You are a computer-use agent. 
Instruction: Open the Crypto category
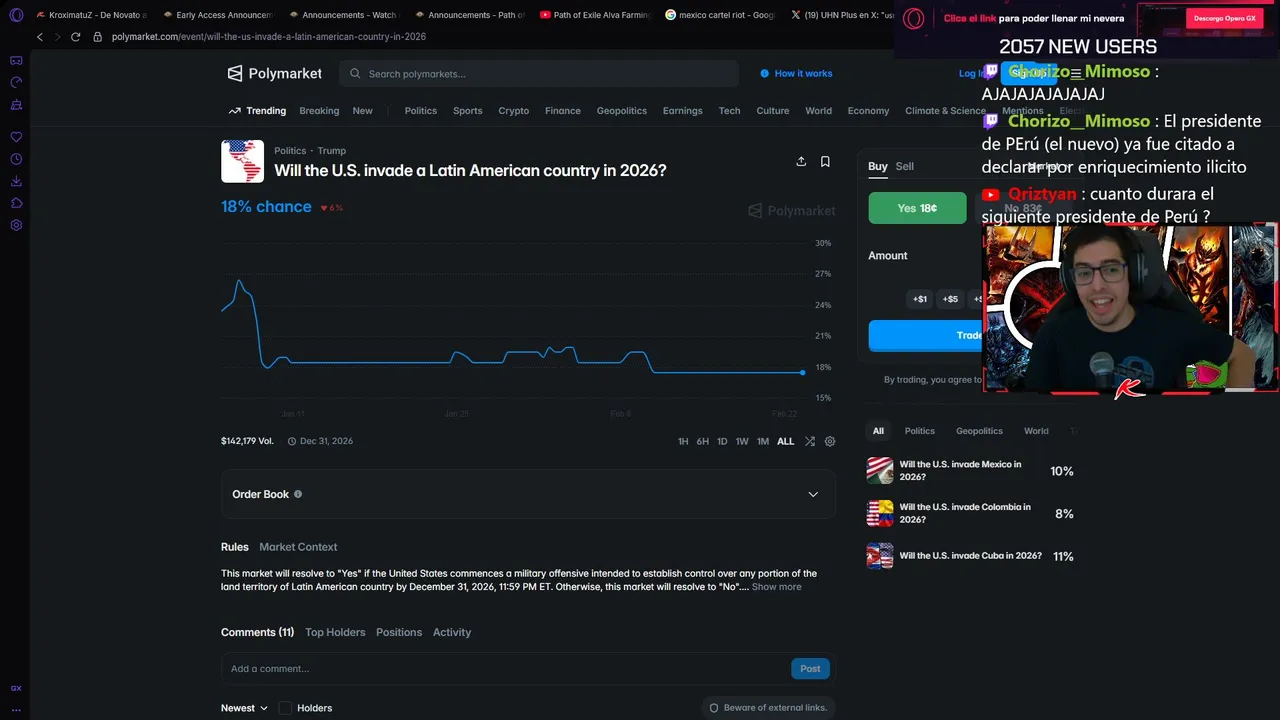(x=514, y=111)
